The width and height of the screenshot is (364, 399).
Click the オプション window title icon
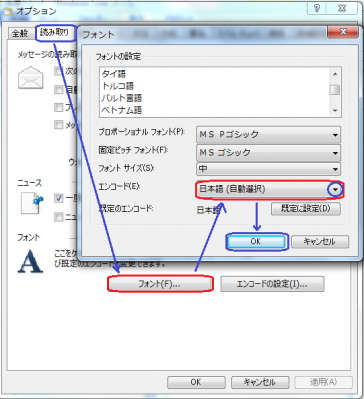(7, 11)
